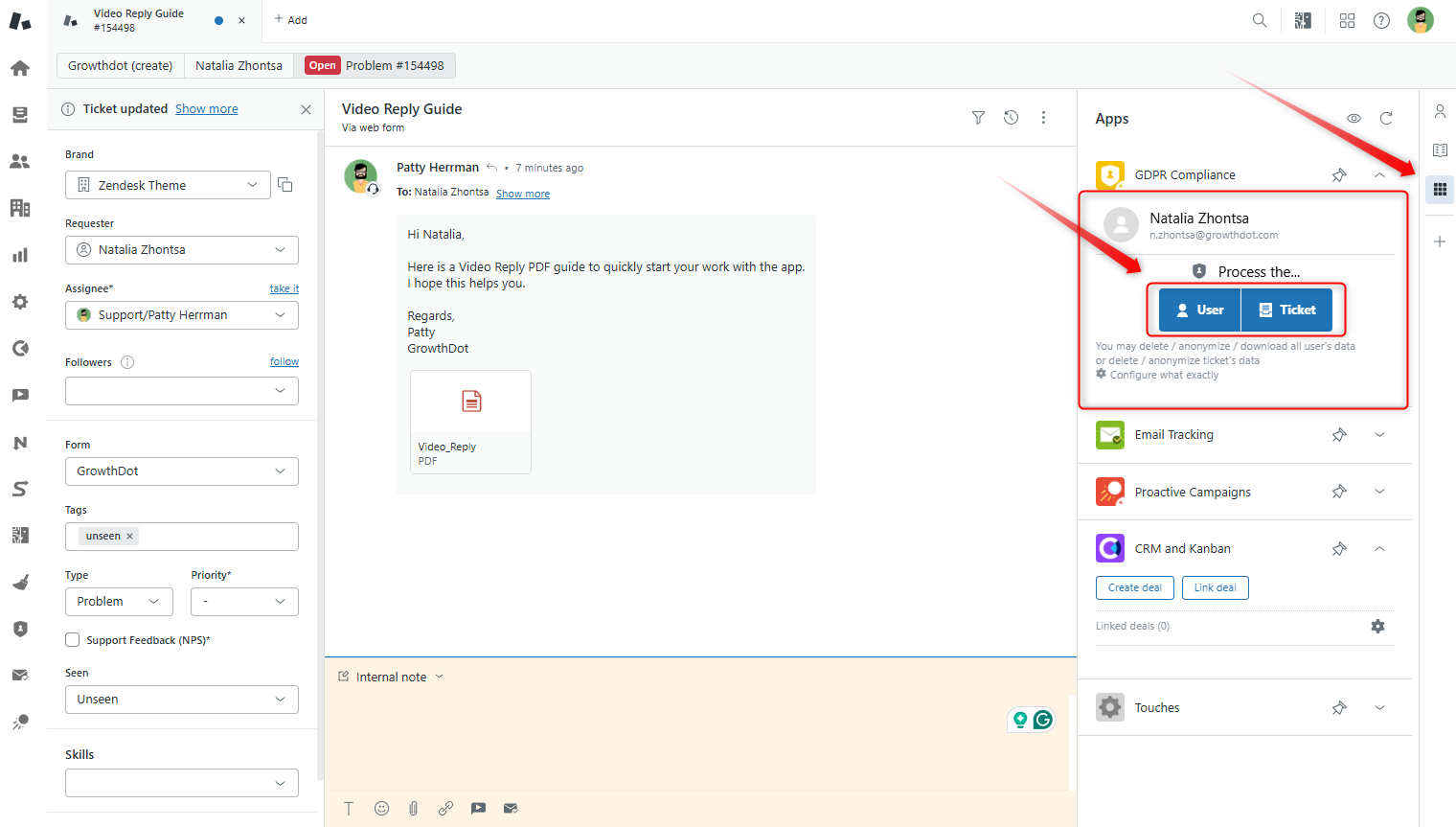Viewport: 1456px width, 827px height.
Task: Click Link deal button
Action: pos(1216,587)
